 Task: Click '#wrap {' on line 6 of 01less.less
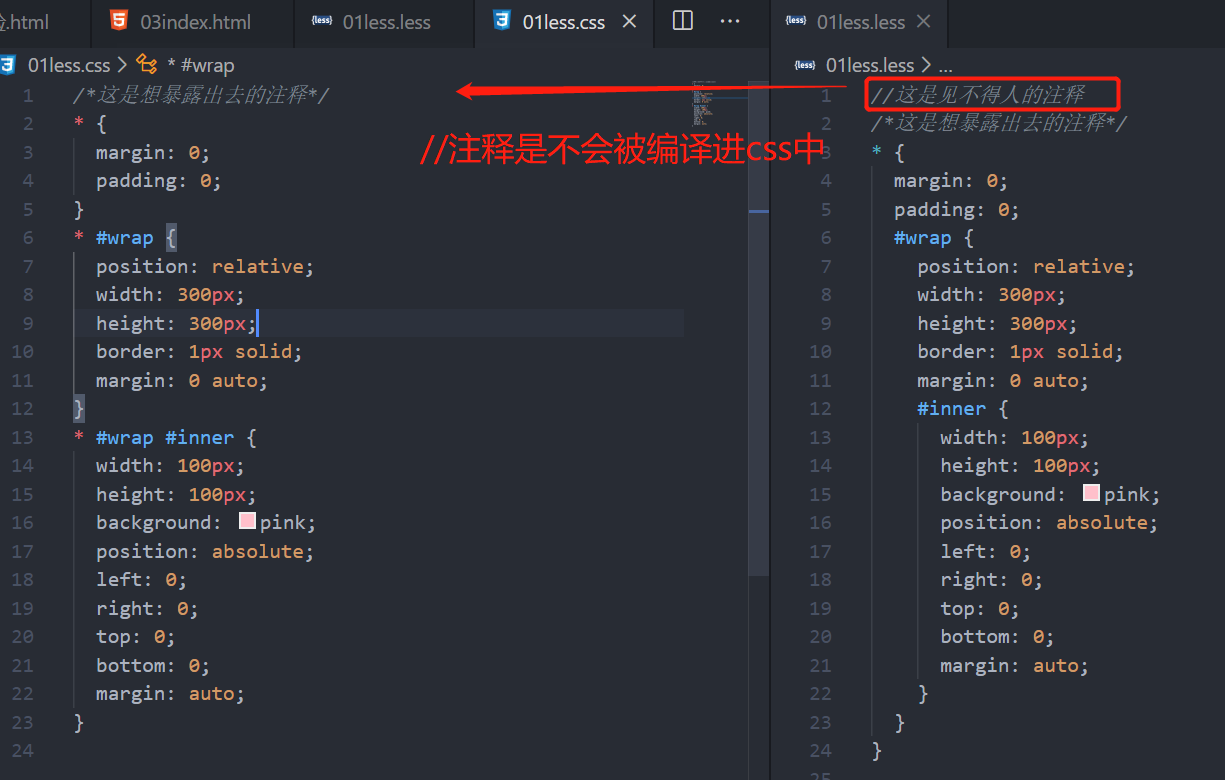pos(934,238)
